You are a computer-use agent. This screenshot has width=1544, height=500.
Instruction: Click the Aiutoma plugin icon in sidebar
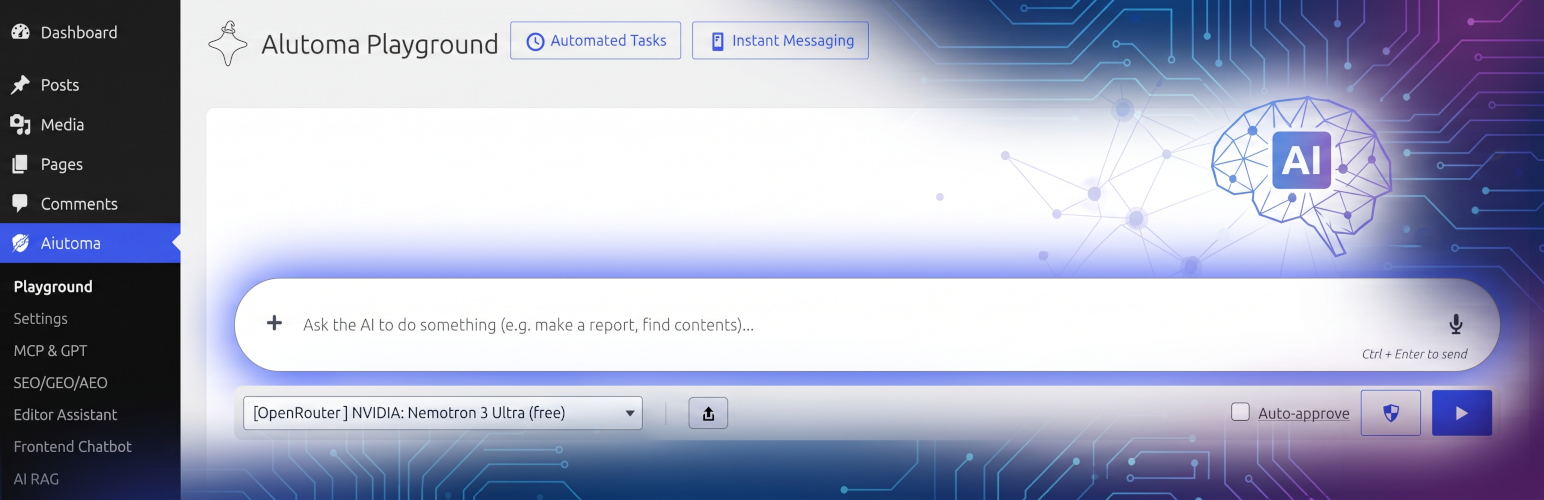click(x=20, y=243)
